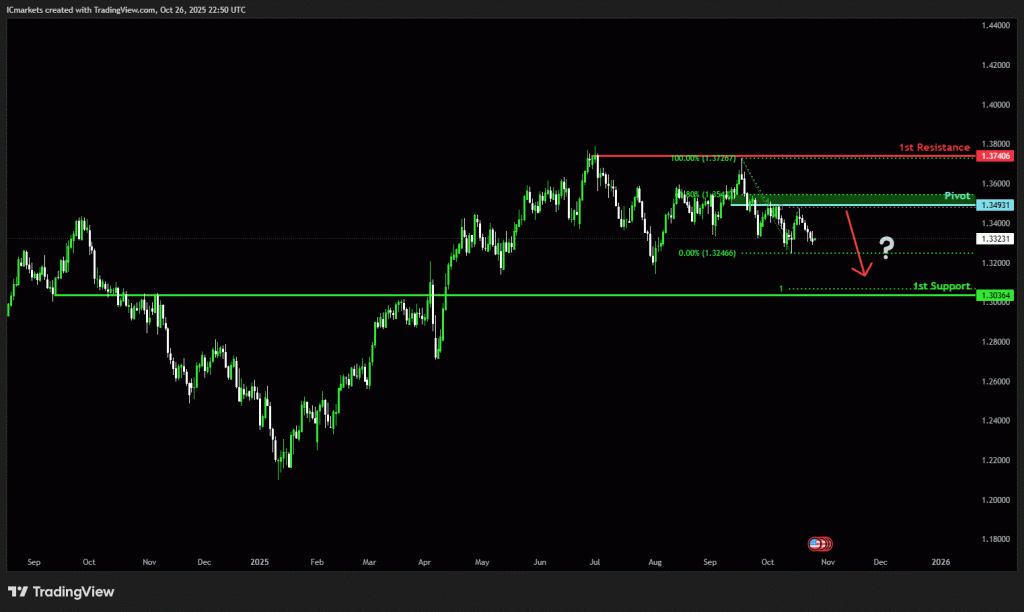The image size is (1024, 612).
Task: Click the ICmarkets TradingView.com header text
Action: pyautogui.click(x=126, y=9)
